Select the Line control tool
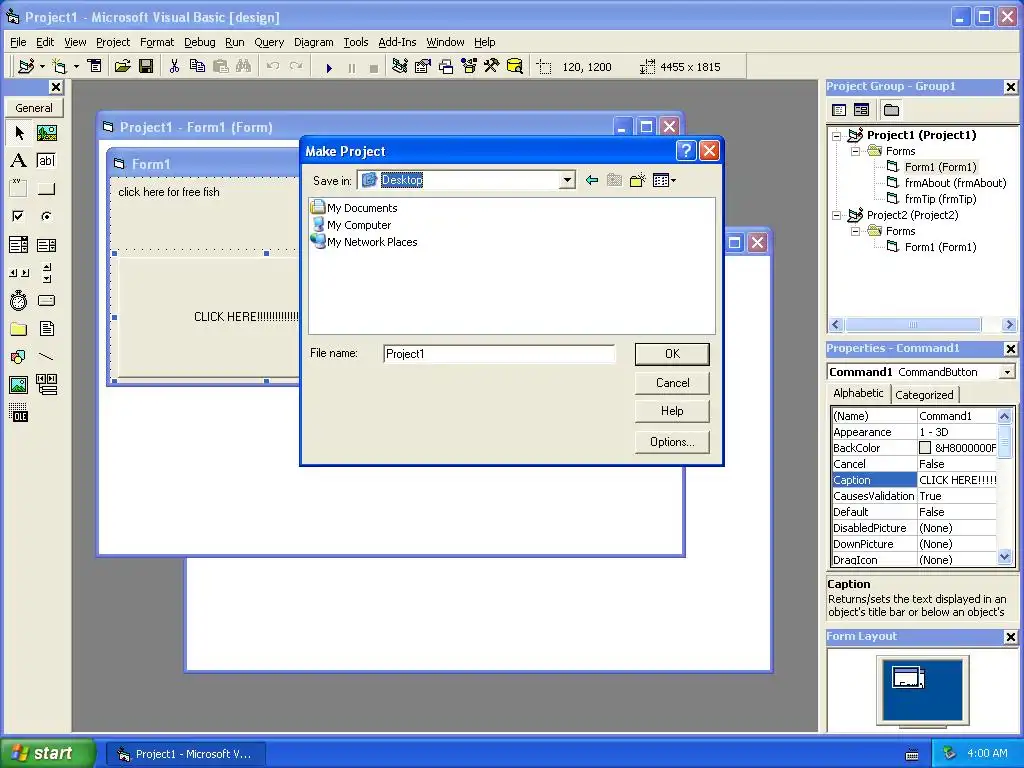The height and width of the screenshot is (768, 1024). click(x=46, y=357)
